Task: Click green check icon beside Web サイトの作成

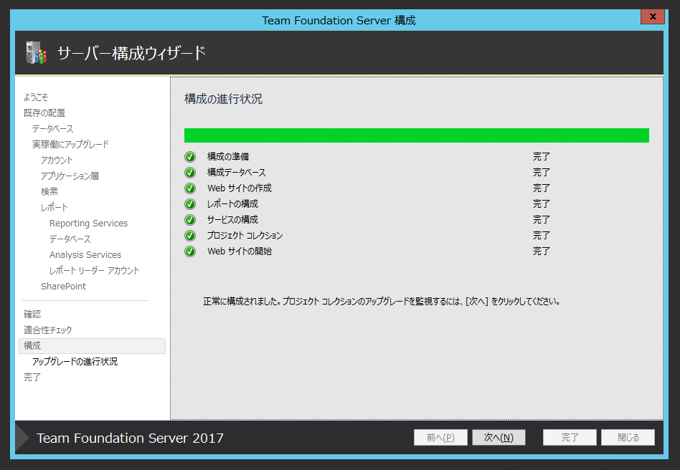Action: 190,188
